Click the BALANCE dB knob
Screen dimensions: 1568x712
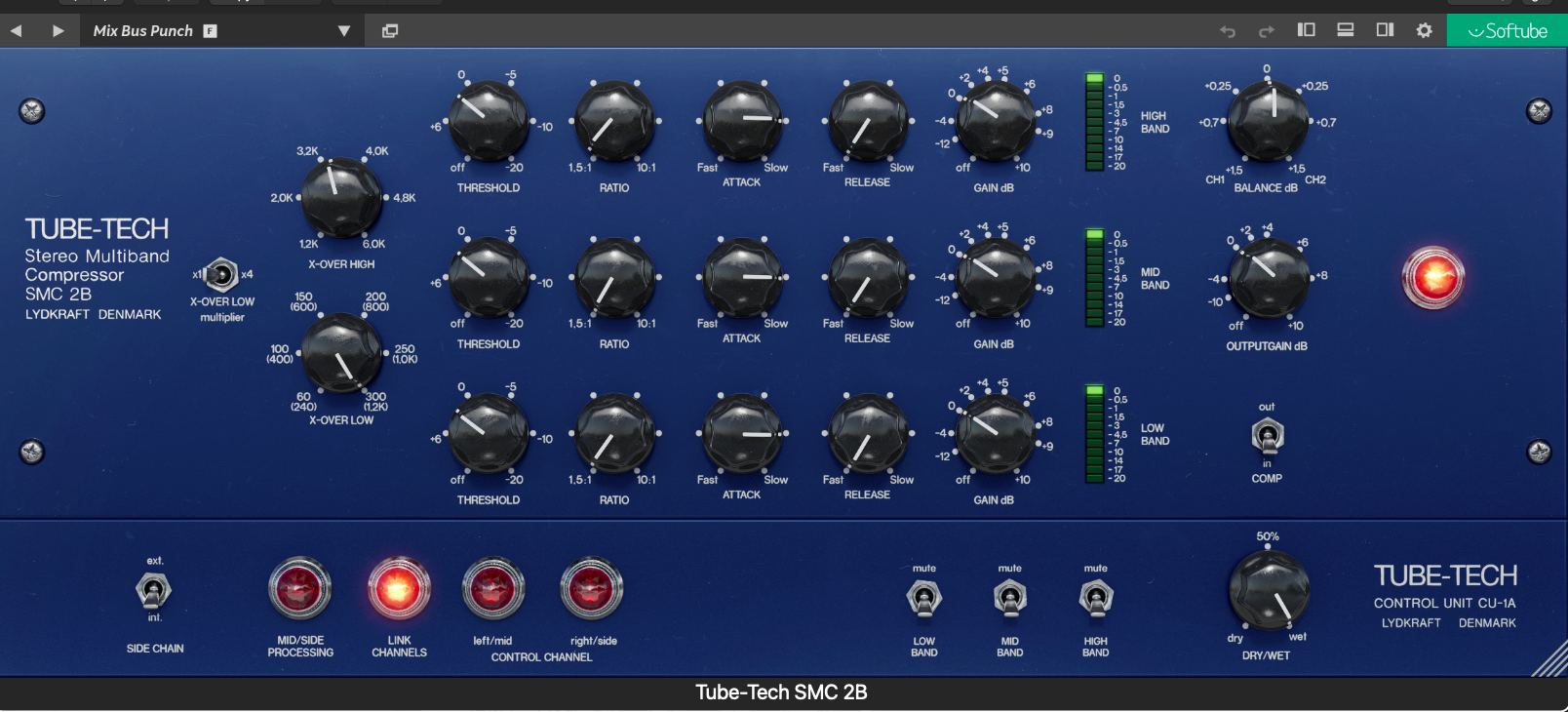(x=1268, y=121)
